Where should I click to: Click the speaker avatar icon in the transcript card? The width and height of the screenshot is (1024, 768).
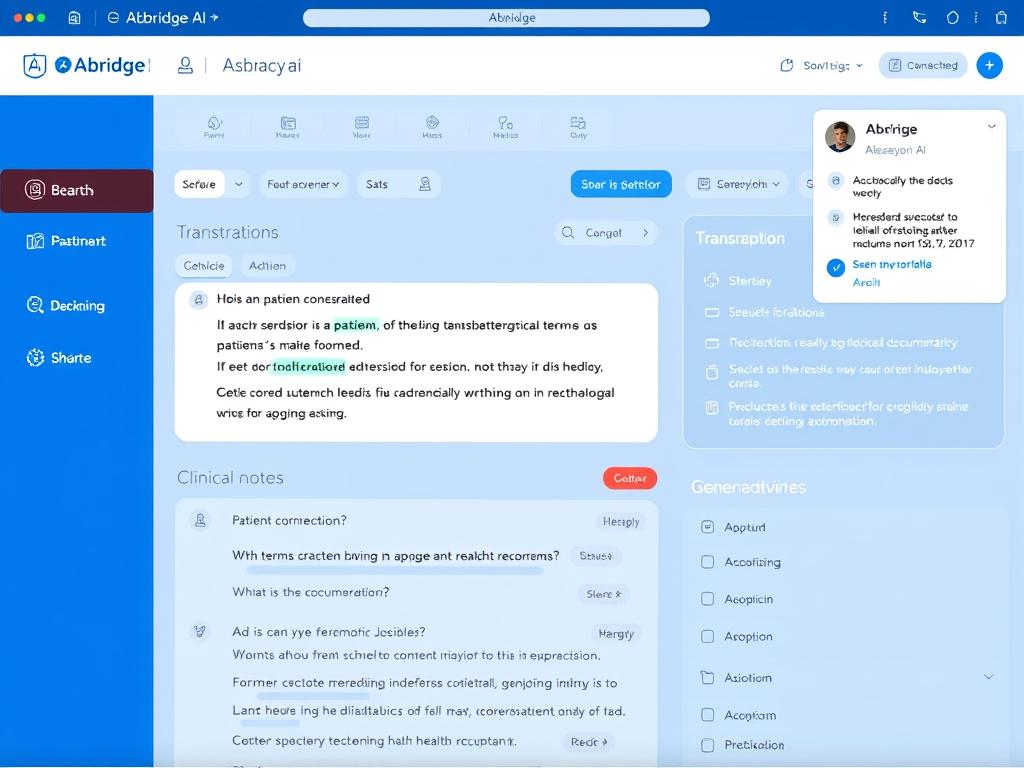coord(199,300)
